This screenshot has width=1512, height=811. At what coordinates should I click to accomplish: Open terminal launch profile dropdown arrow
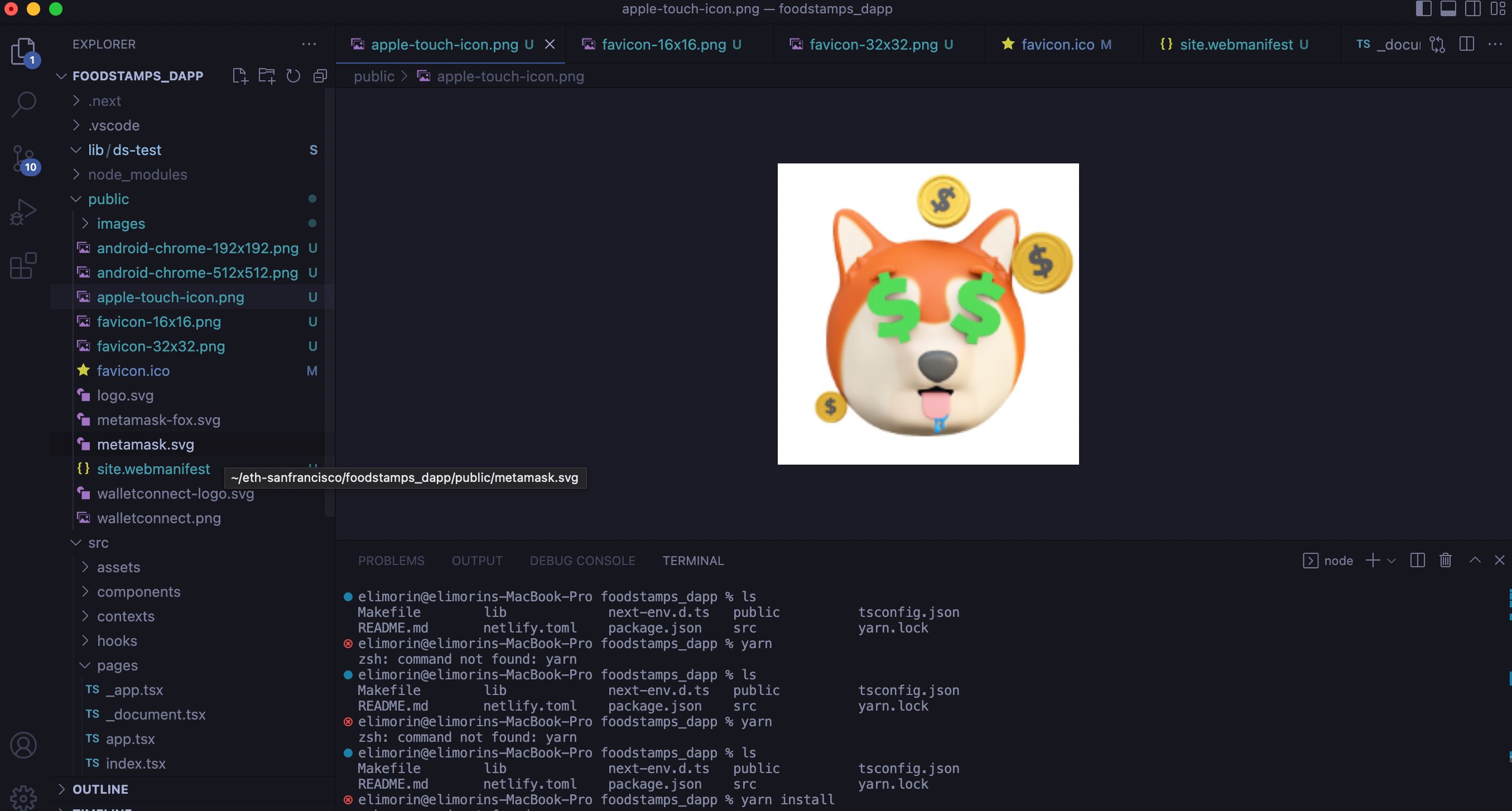tap(1391, 561)
